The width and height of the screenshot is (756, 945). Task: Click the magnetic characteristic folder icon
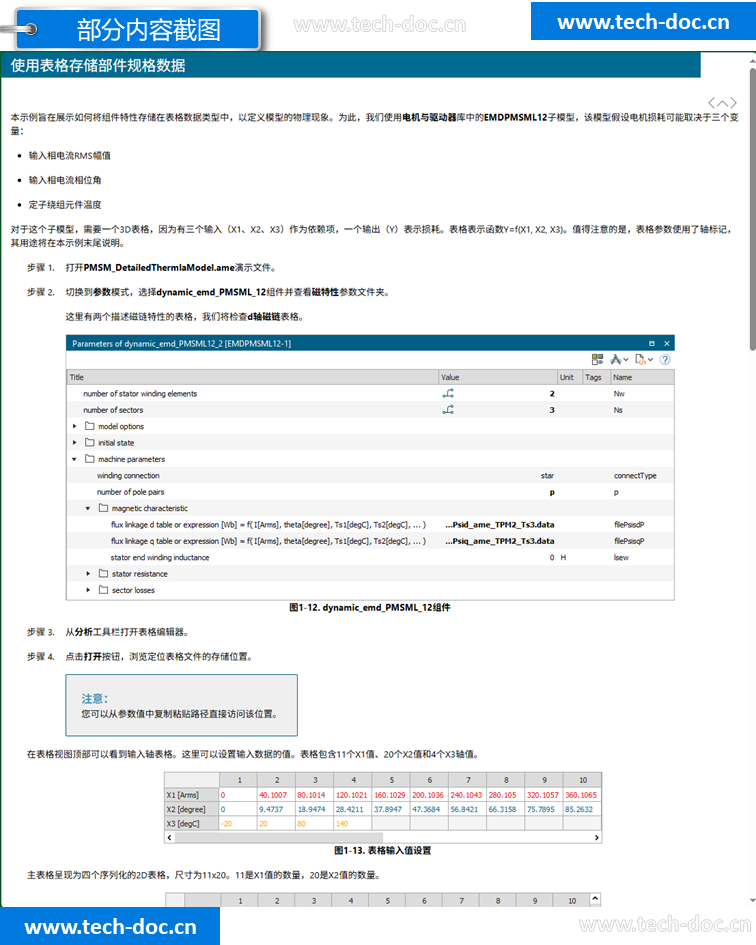pyautogui.click(x=103, y=508)
